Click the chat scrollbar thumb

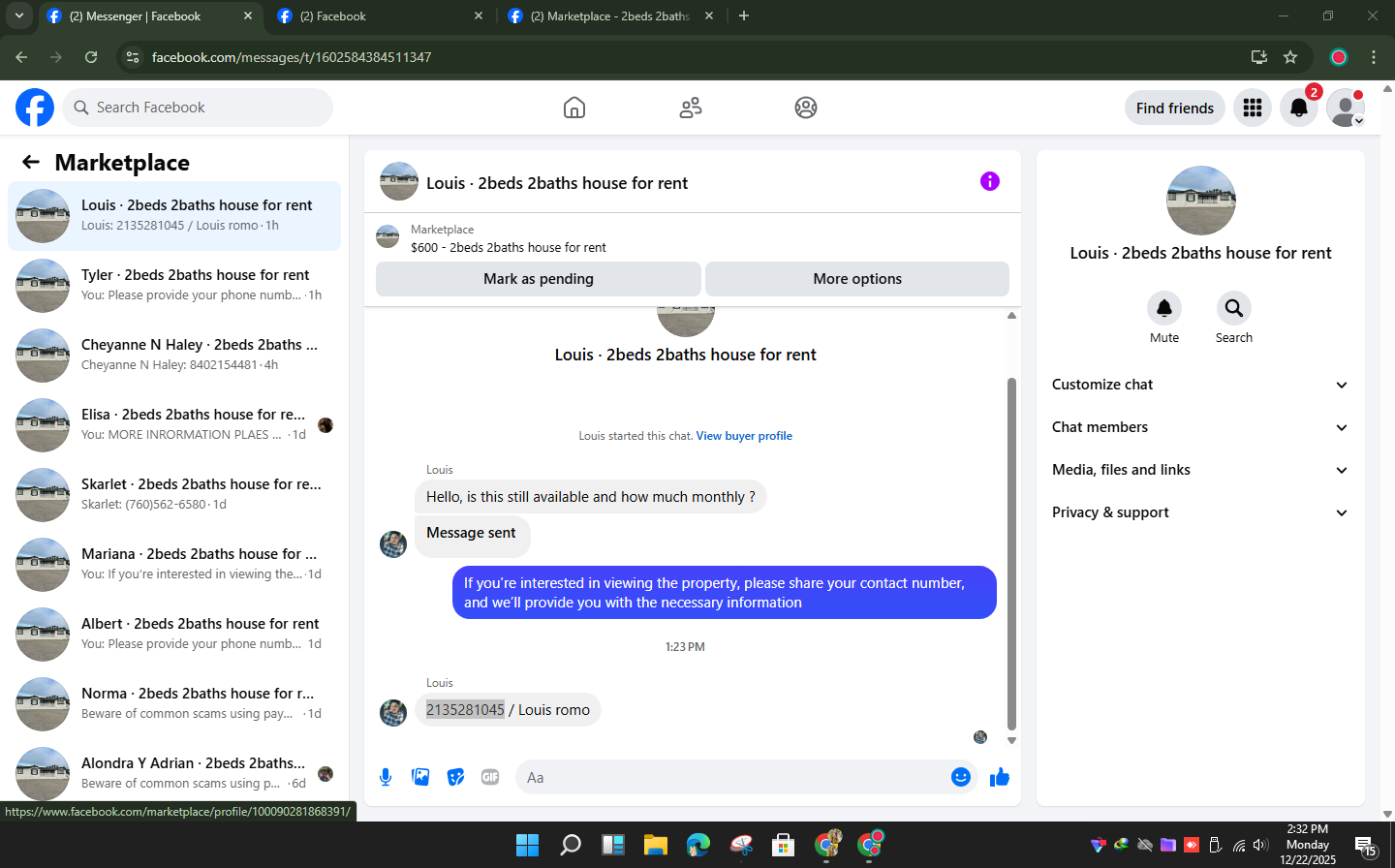[1011, 554]
